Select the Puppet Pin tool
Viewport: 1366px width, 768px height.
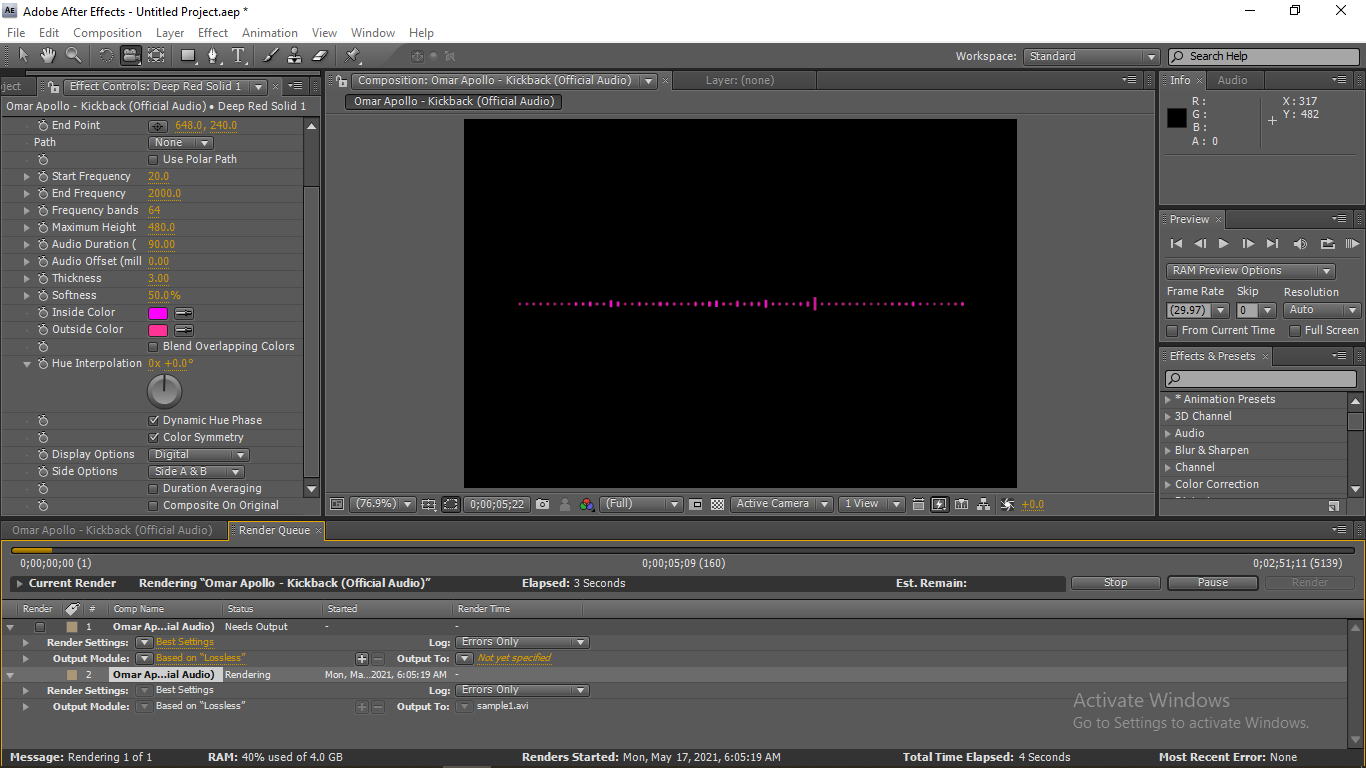coord(352,56)
